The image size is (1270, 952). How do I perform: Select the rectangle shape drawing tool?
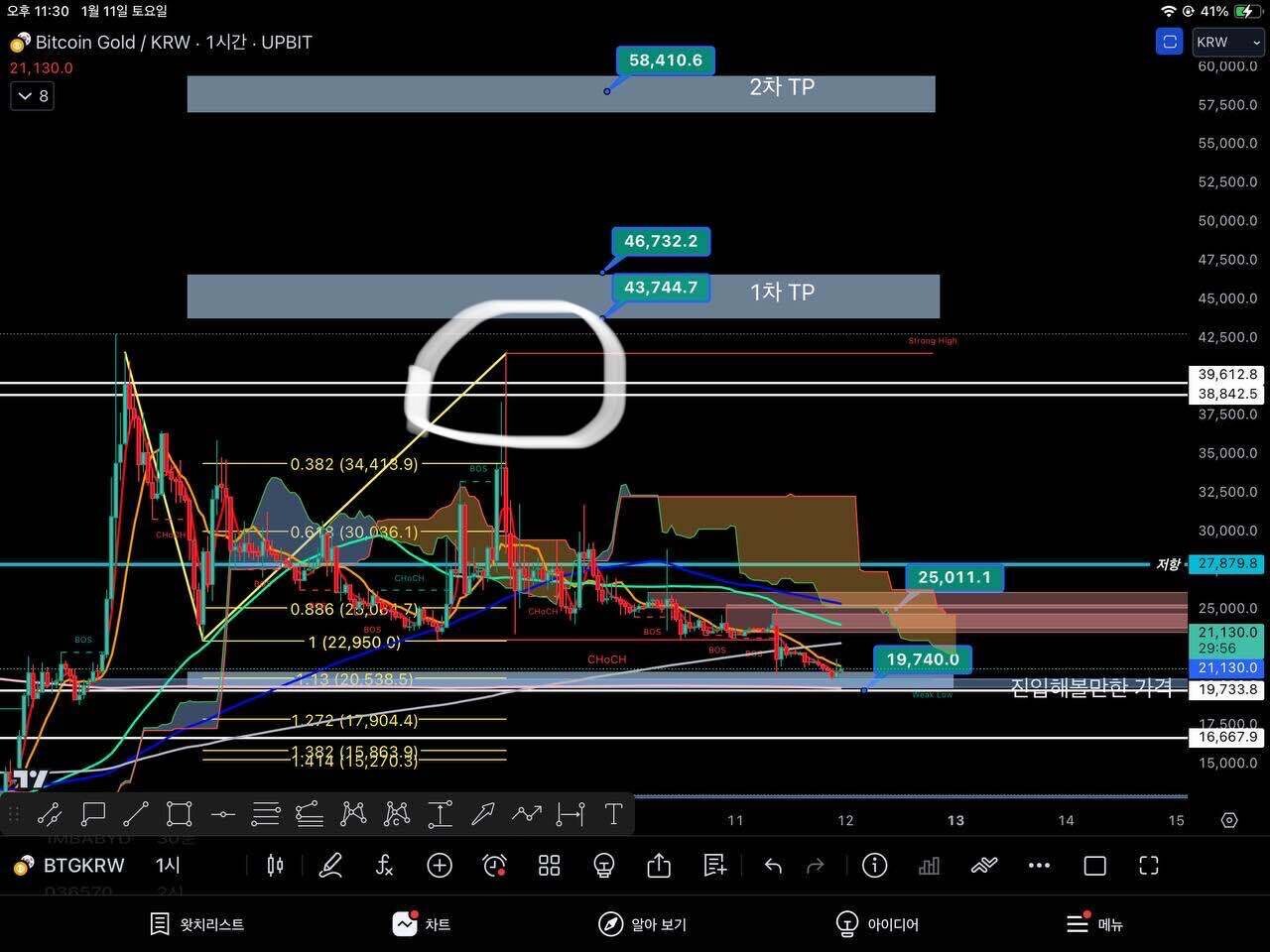pyautogui.click(x=179, y=814)
